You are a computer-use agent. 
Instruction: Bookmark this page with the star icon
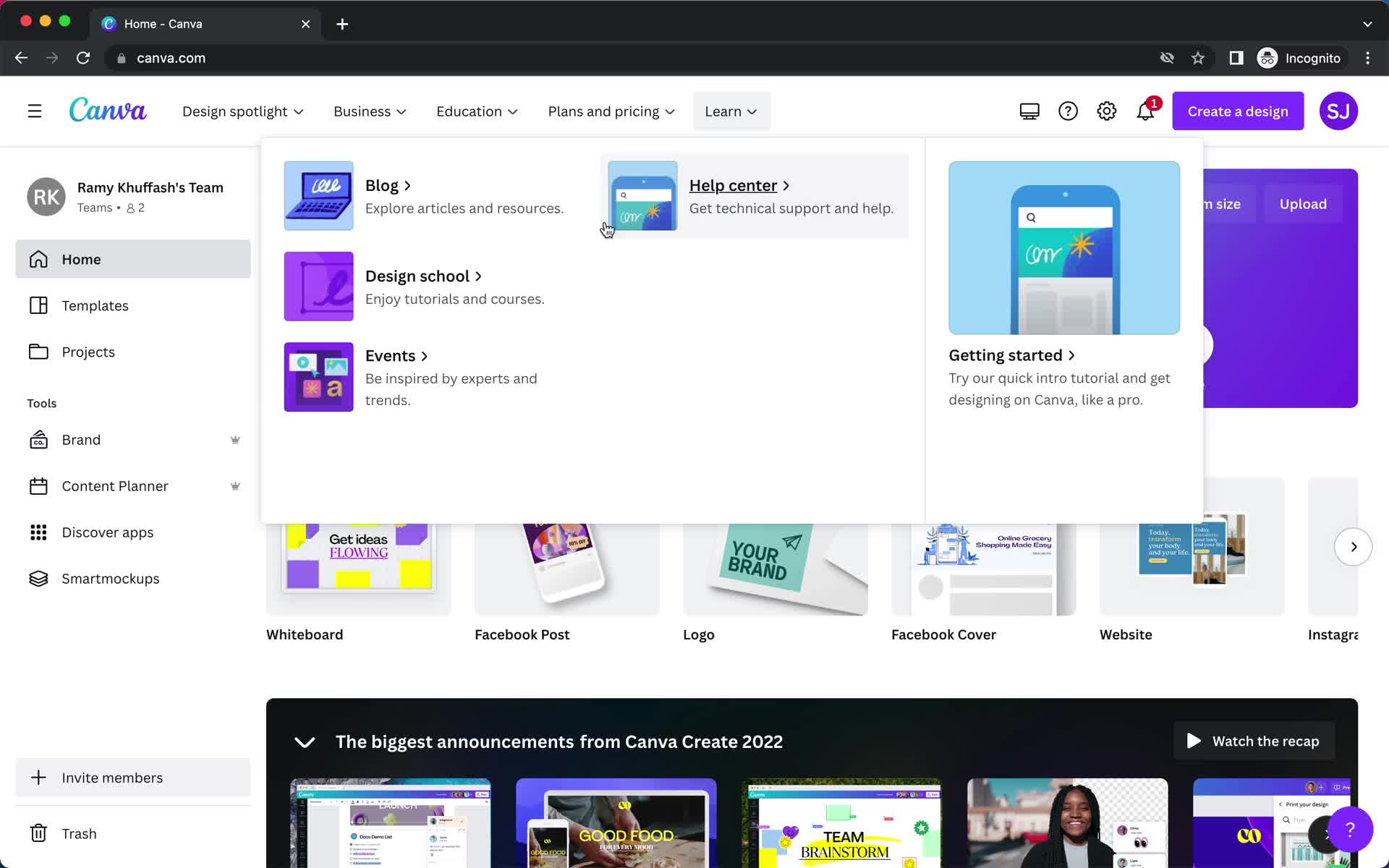[x=1198, y=58]
